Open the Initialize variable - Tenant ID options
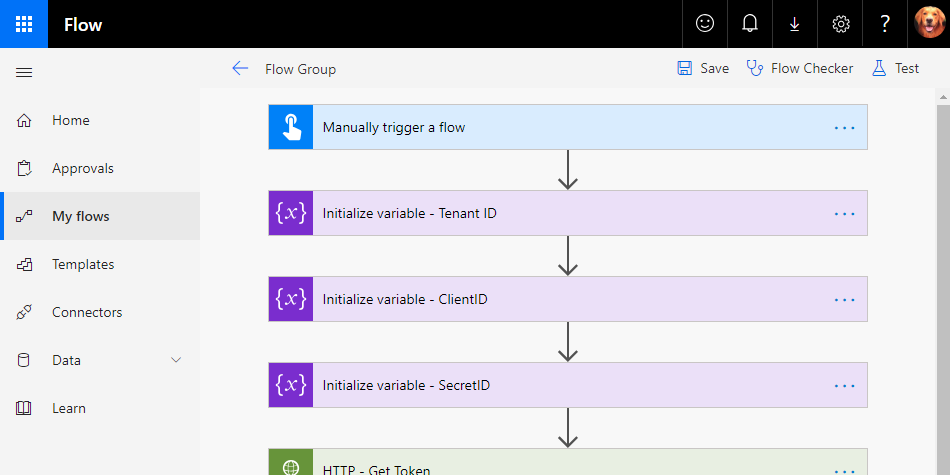Image resolution: width=950 pixels, height=475 pixels. click(845, 214)
